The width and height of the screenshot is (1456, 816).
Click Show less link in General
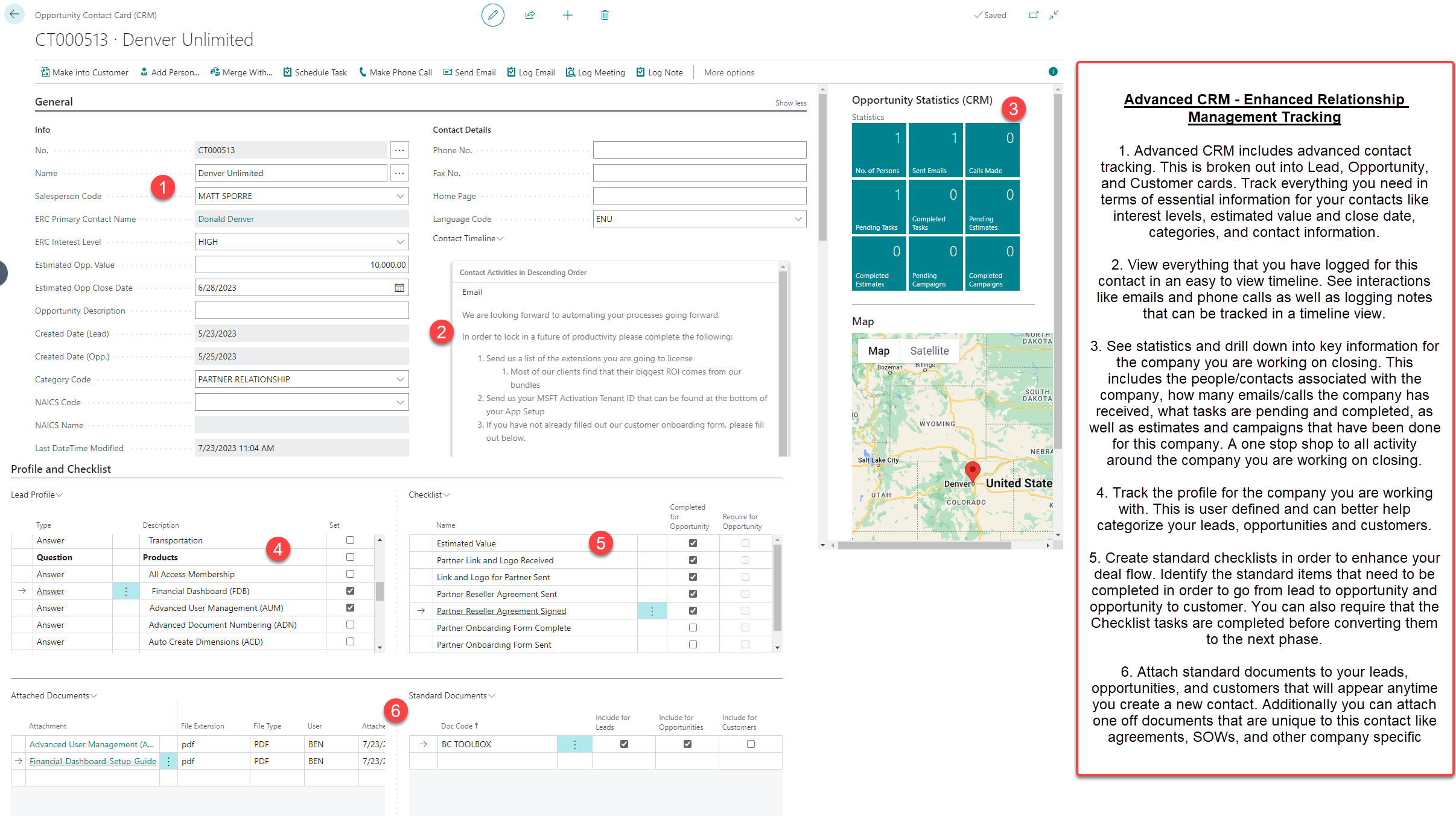790,103
